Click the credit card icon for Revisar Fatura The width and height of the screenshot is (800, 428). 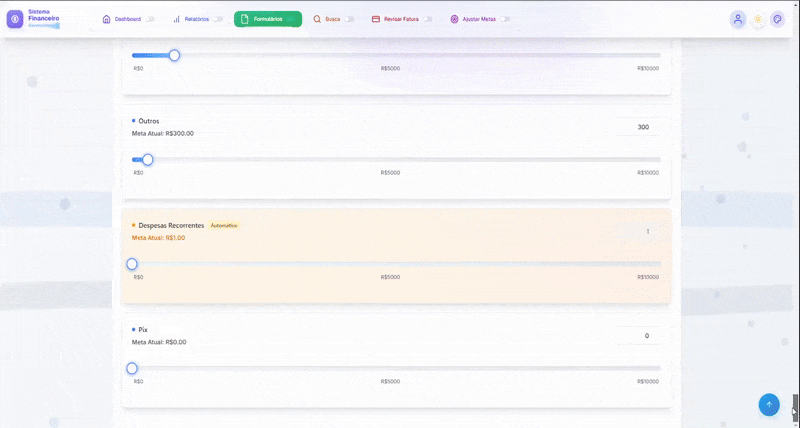375,19
